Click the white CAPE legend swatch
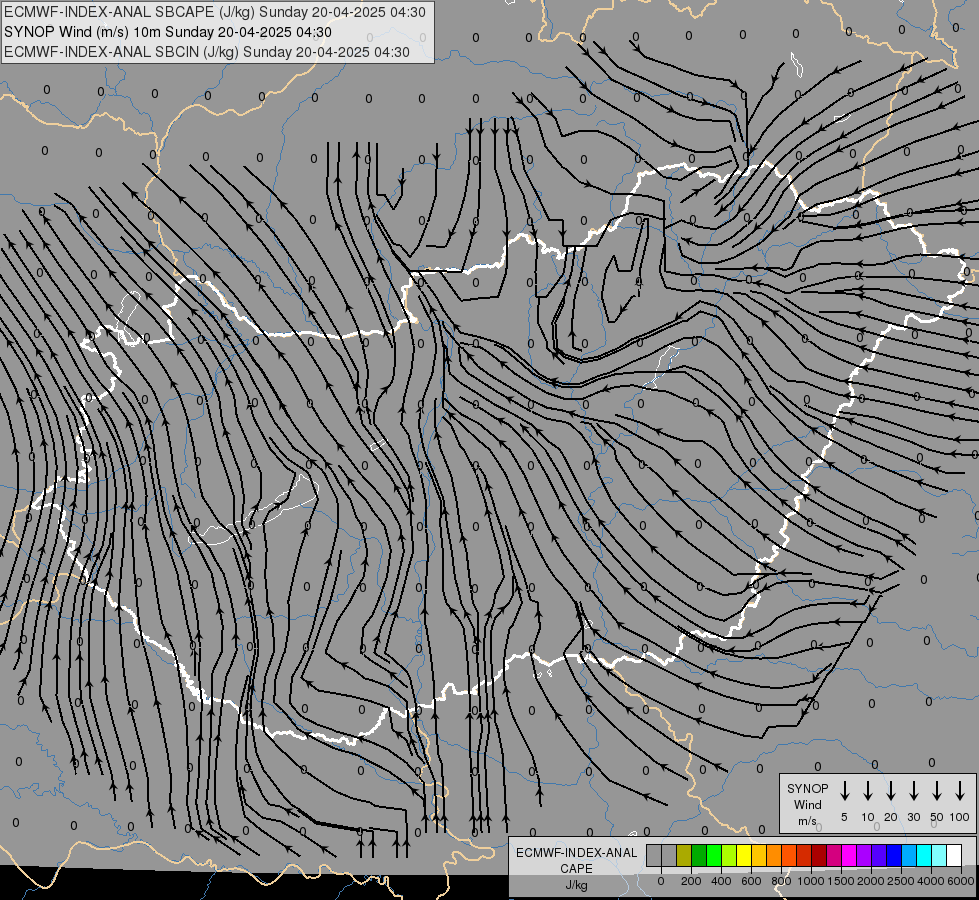 (x=954, y=855)
